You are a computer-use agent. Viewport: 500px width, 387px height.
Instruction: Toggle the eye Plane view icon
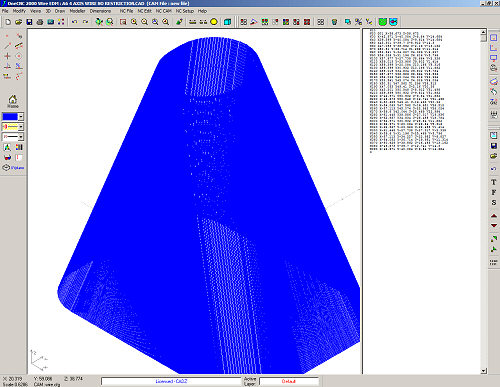[6, 168]
